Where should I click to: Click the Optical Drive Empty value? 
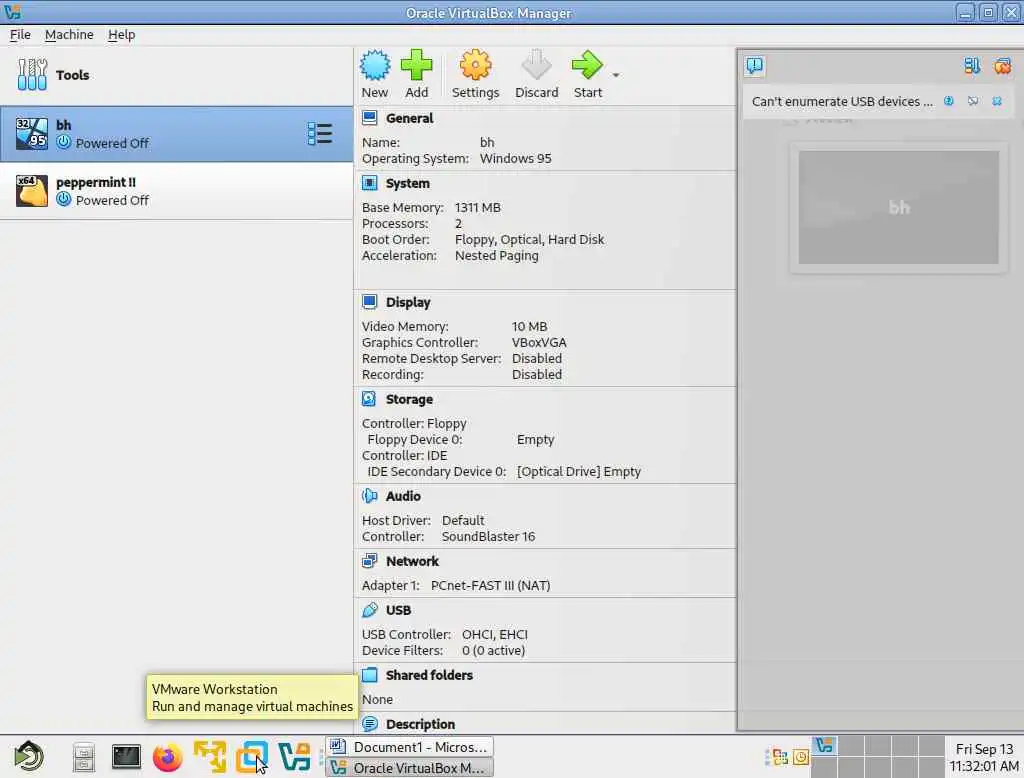579,472
